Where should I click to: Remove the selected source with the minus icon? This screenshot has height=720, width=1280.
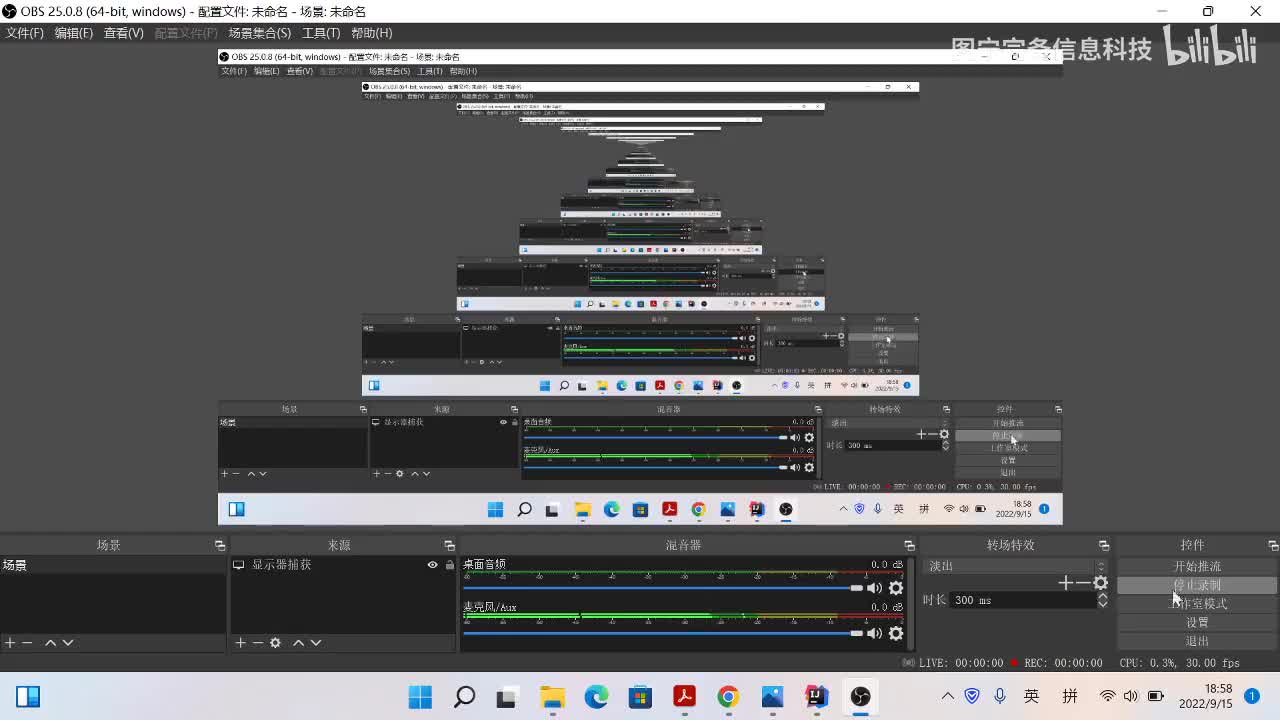click(x=257, y=643)
